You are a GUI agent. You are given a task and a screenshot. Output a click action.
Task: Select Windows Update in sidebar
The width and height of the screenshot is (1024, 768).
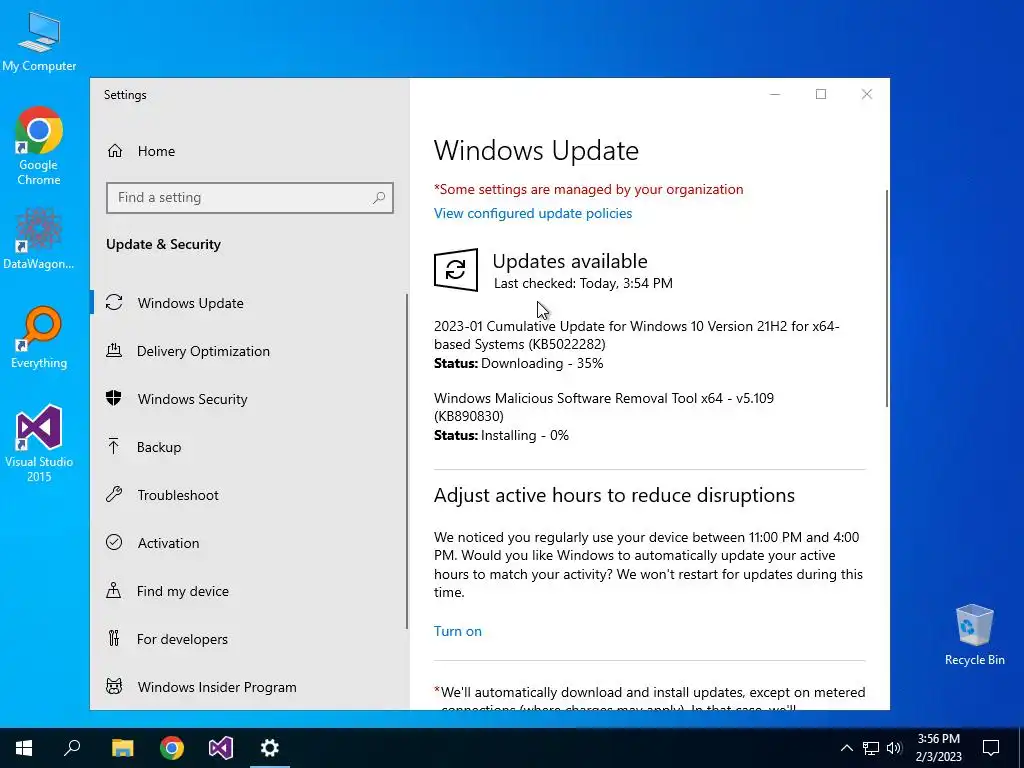[x=248, y=303]
